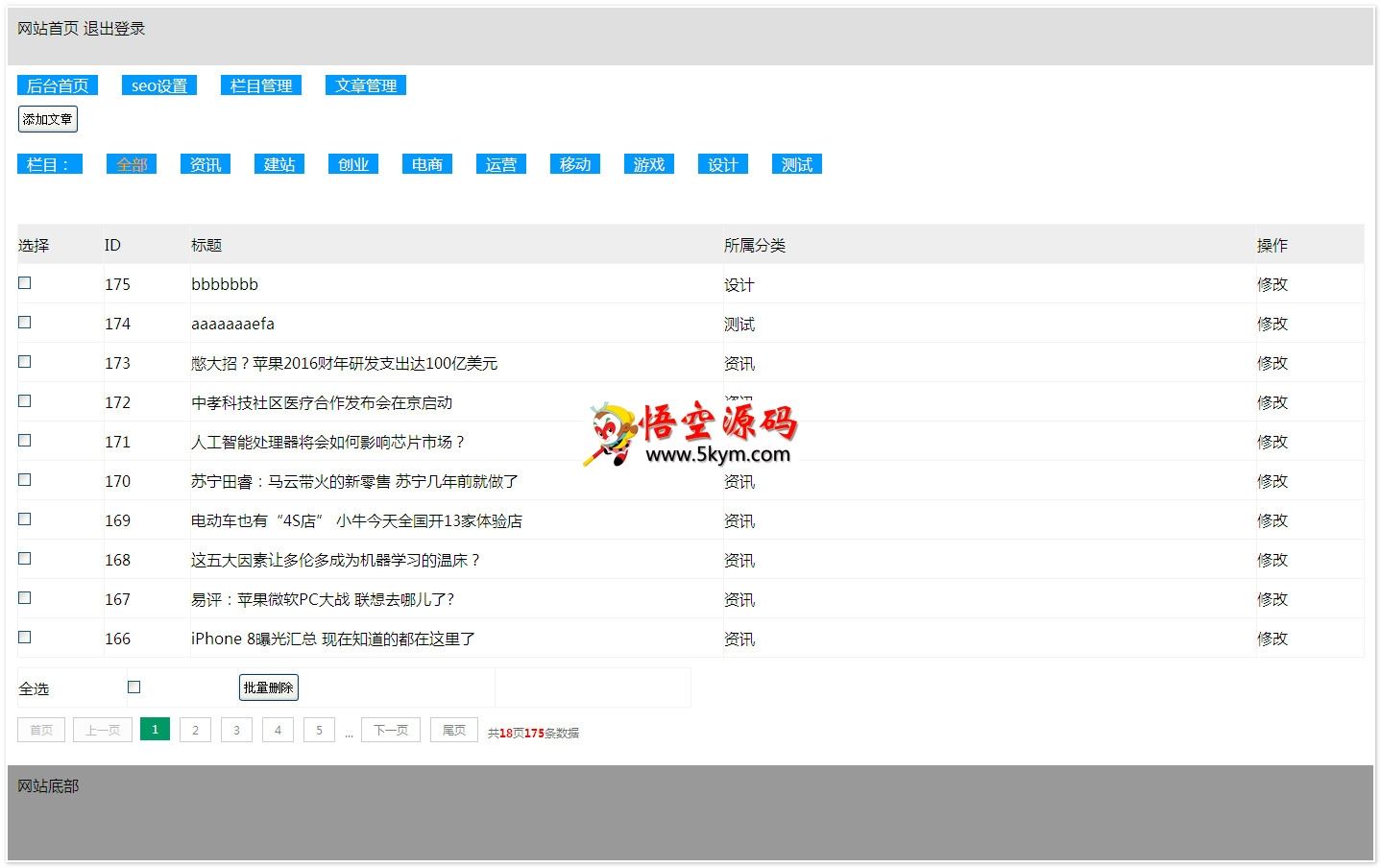Filter articles by 设计
Viewport: 1381px width, 868px height.
point(723,164)
